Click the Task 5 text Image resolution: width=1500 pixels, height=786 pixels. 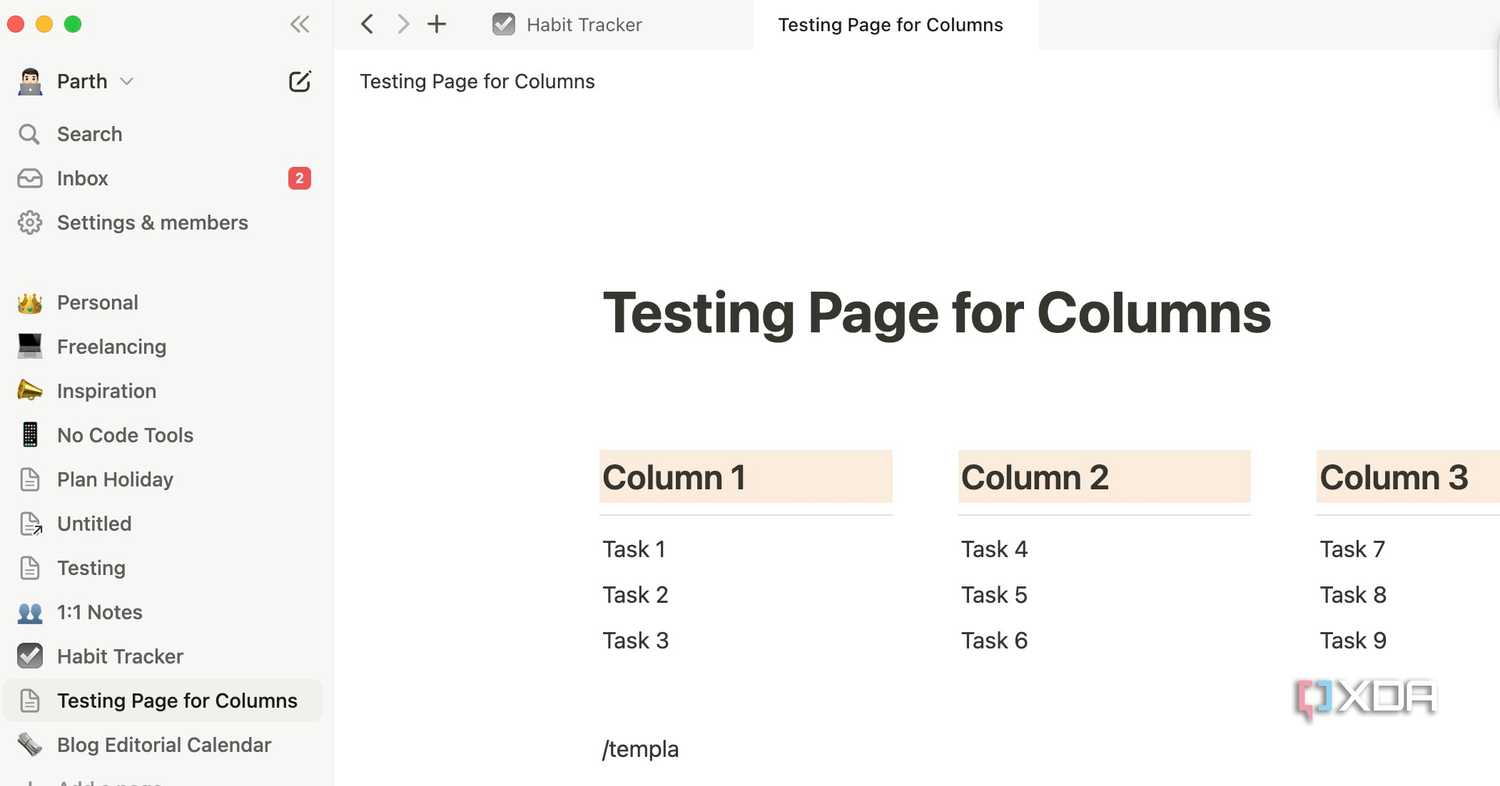click(x=994, y=595)
